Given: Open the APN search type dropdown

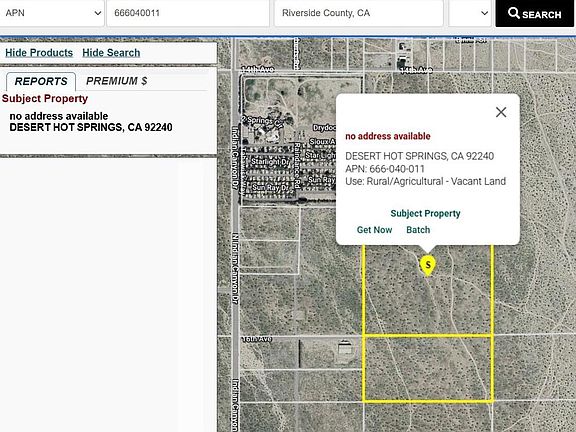Looking at the screenshot, I should [52, 13].
